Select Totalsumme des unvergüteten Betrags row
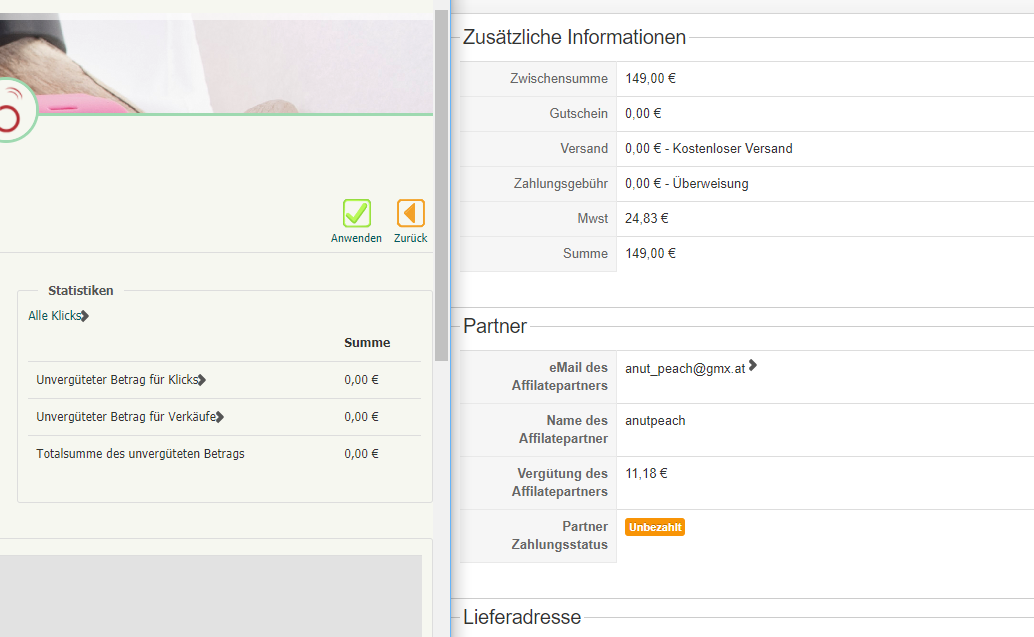This screenshot has height=637, width=1034. (x=224, y=454)
